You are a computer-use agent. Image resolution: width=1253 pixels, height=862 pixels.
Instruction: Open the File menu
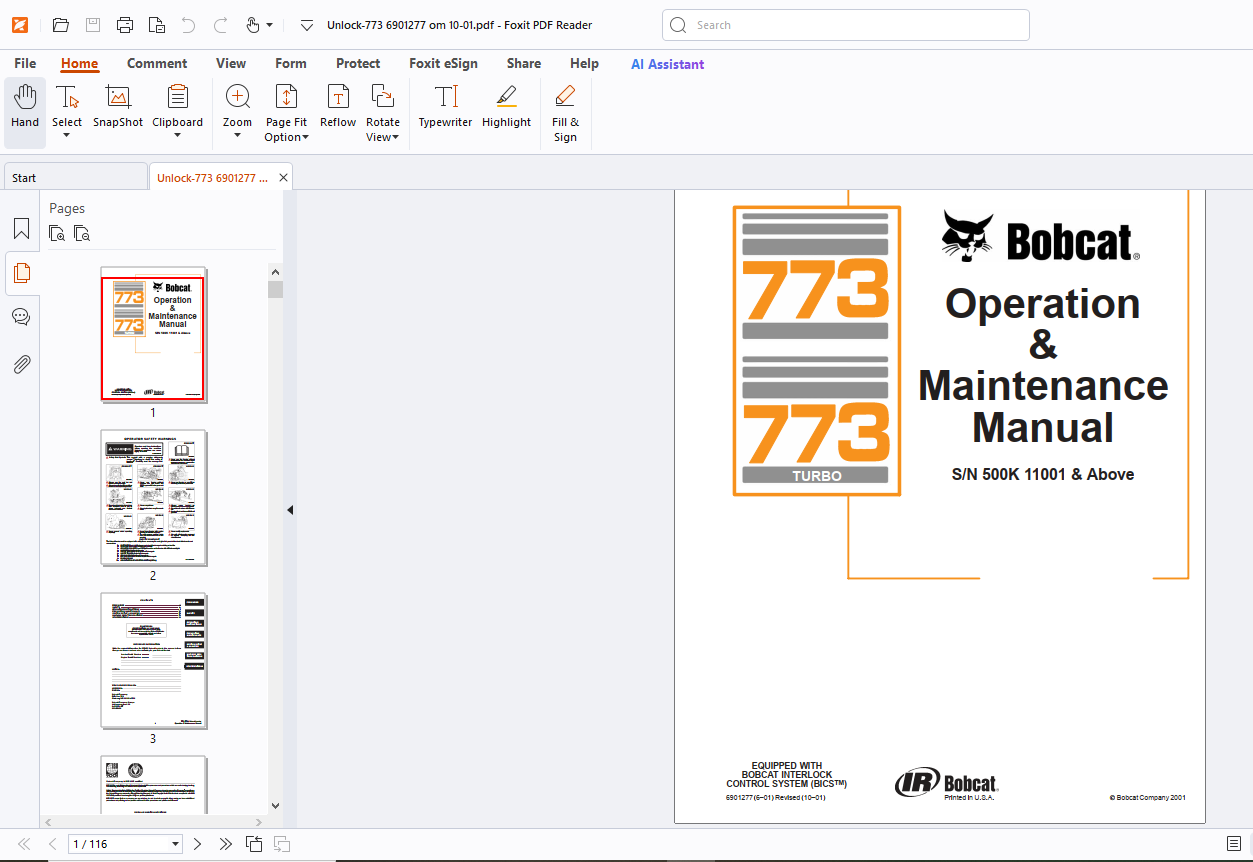click(x=25, y=63)
